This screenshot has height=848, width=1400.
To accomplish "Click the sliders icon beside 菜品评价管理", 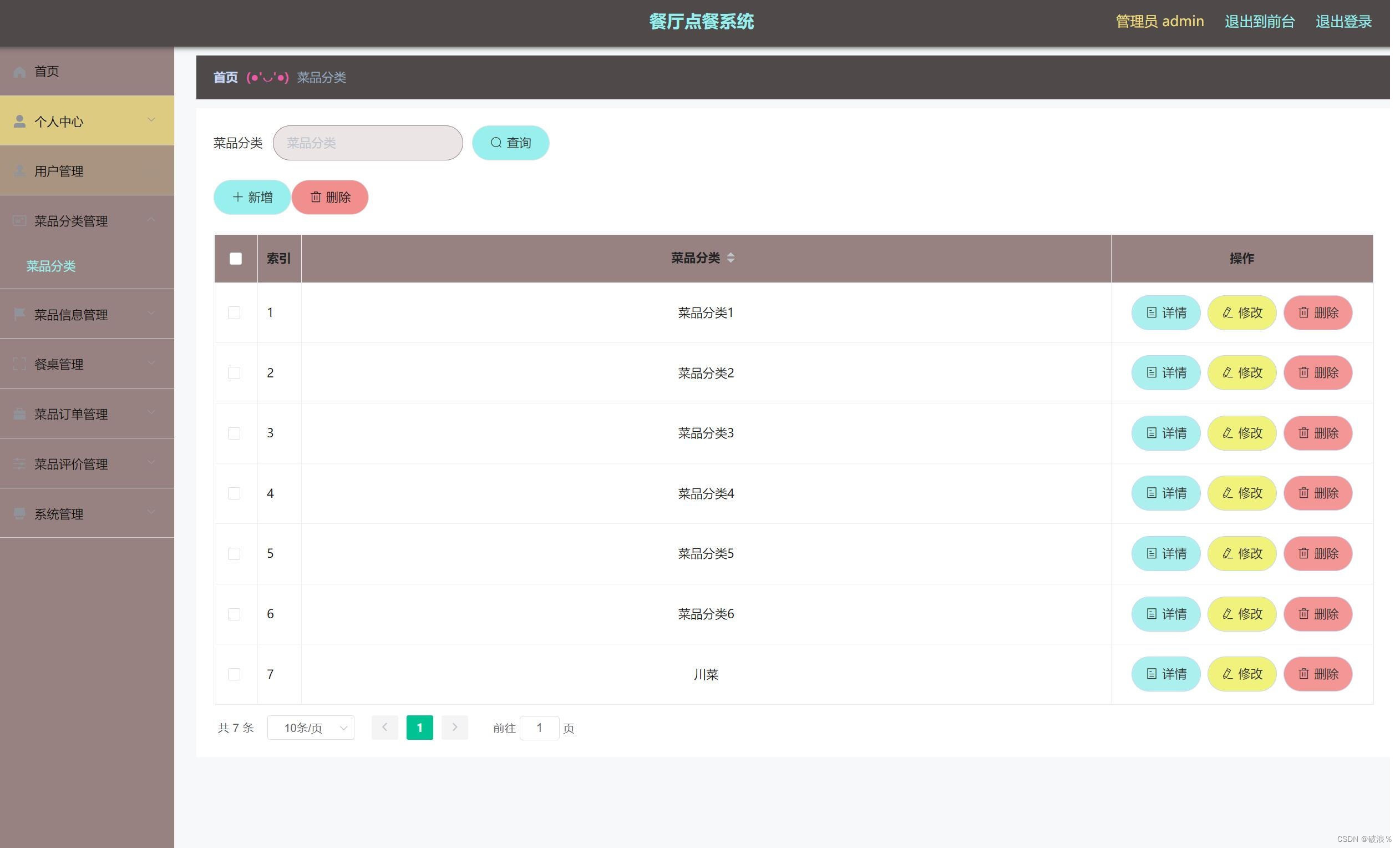I will coord(19,464).
